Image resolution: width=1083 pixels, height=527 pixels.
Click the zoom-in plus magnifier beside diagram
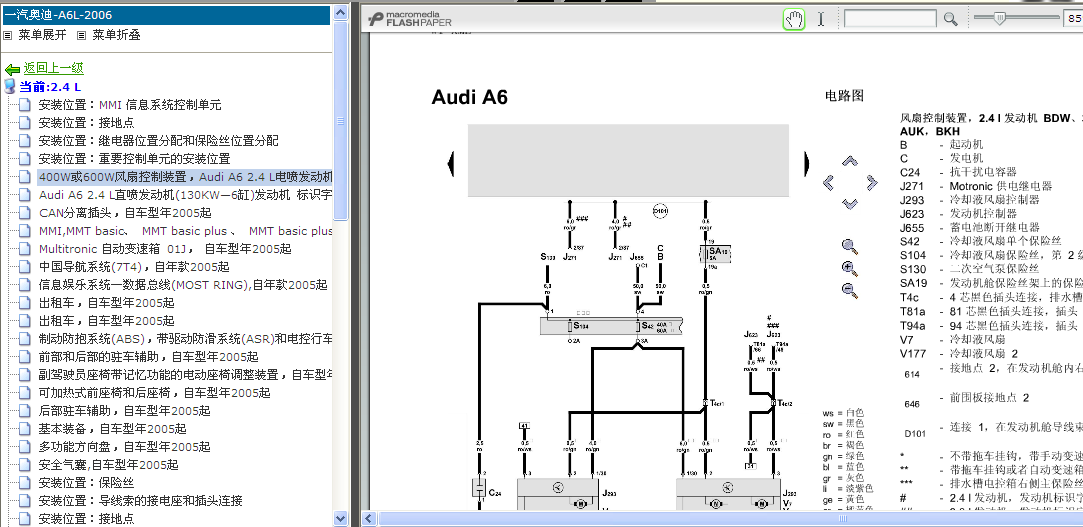point(850,269)
